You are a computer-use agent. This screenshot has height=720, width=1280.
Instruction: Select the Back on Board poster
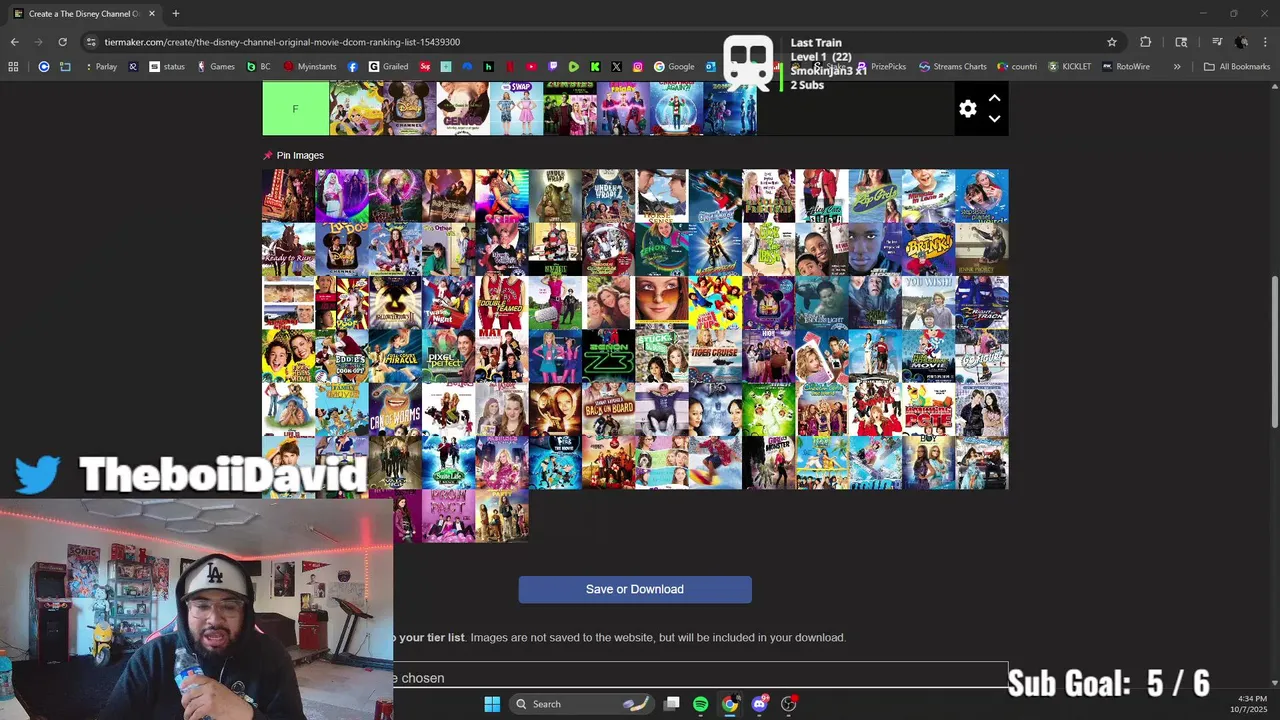pos(608,409)
